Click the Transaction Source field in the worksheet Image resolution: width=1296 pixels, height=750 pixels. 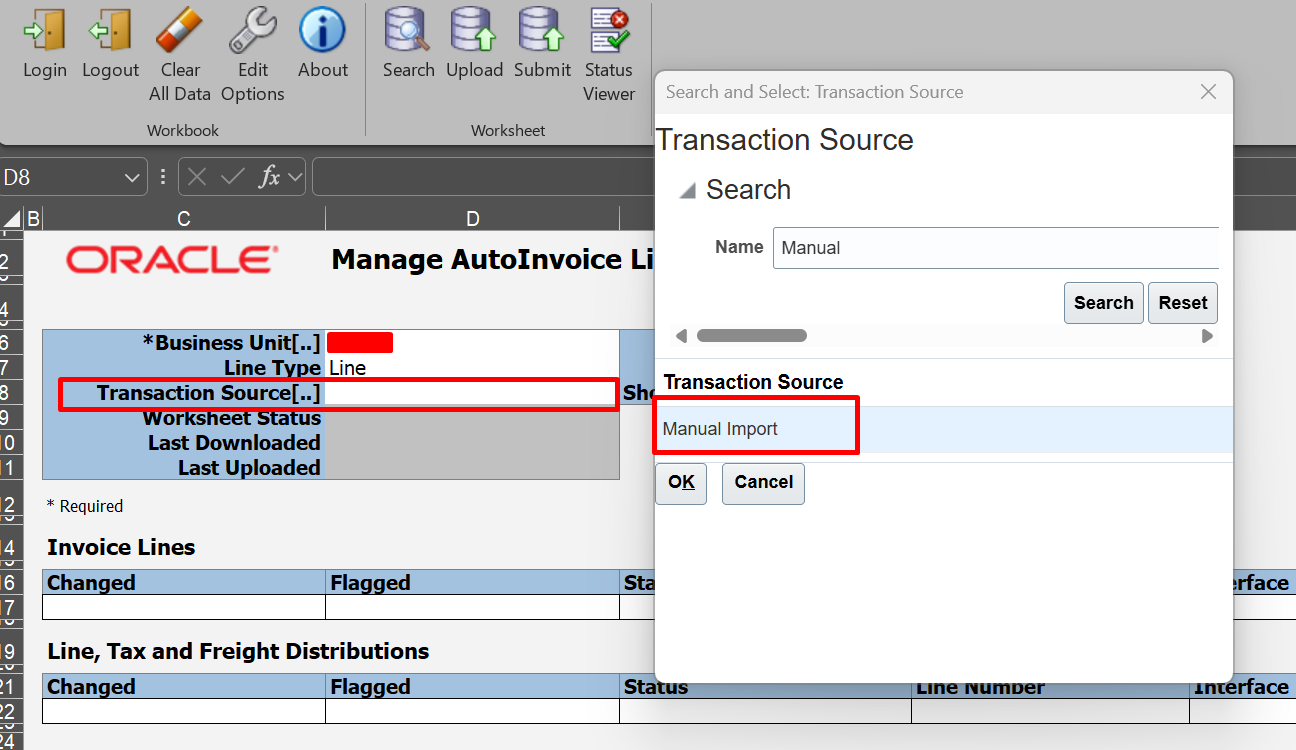472,393
